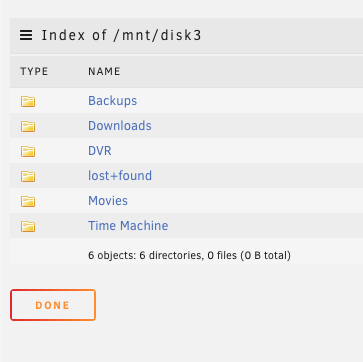Click the Downloads folder icon

click(28, 126)
